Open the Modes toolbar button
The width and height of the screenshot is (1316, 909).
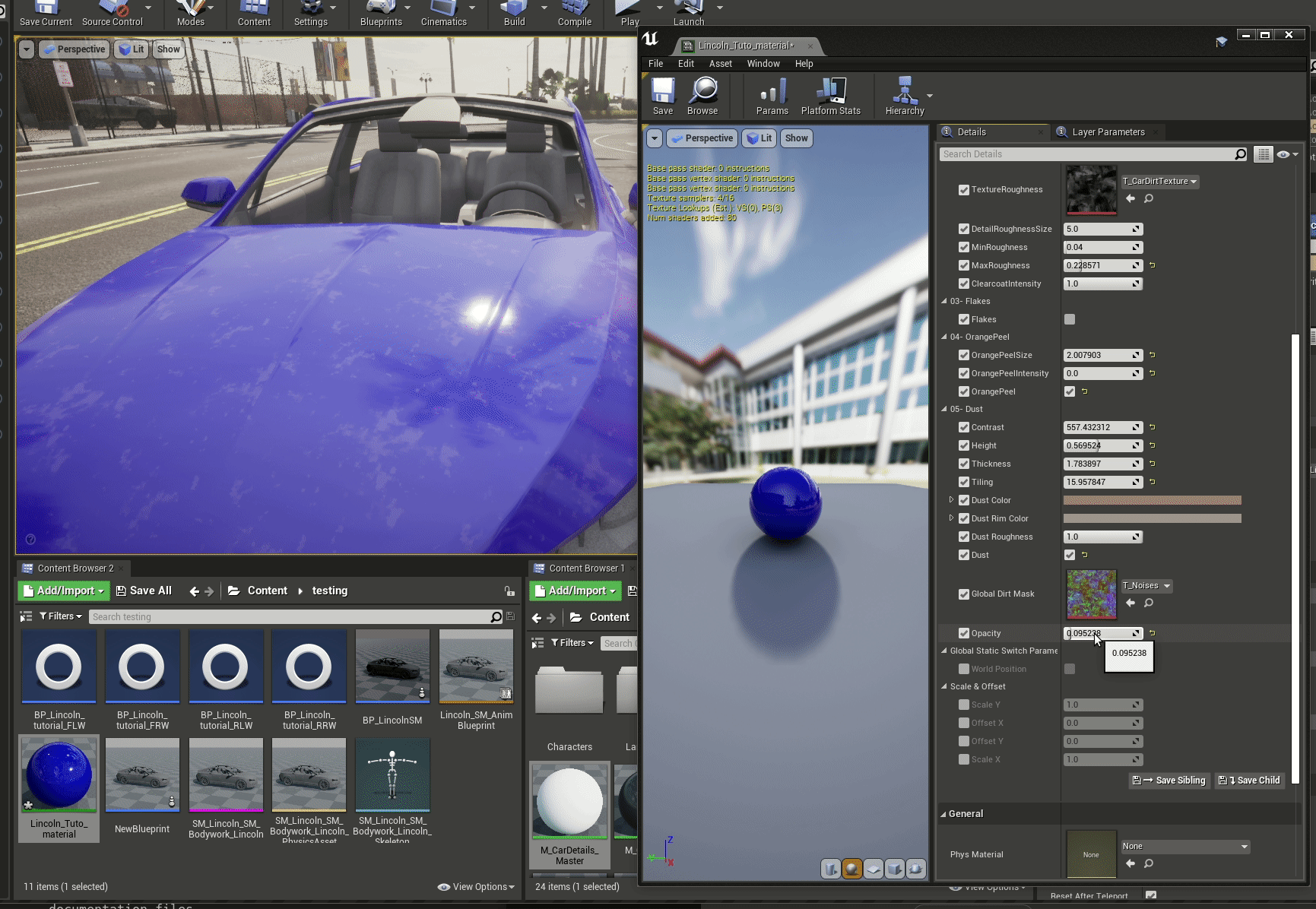(190, 14)
